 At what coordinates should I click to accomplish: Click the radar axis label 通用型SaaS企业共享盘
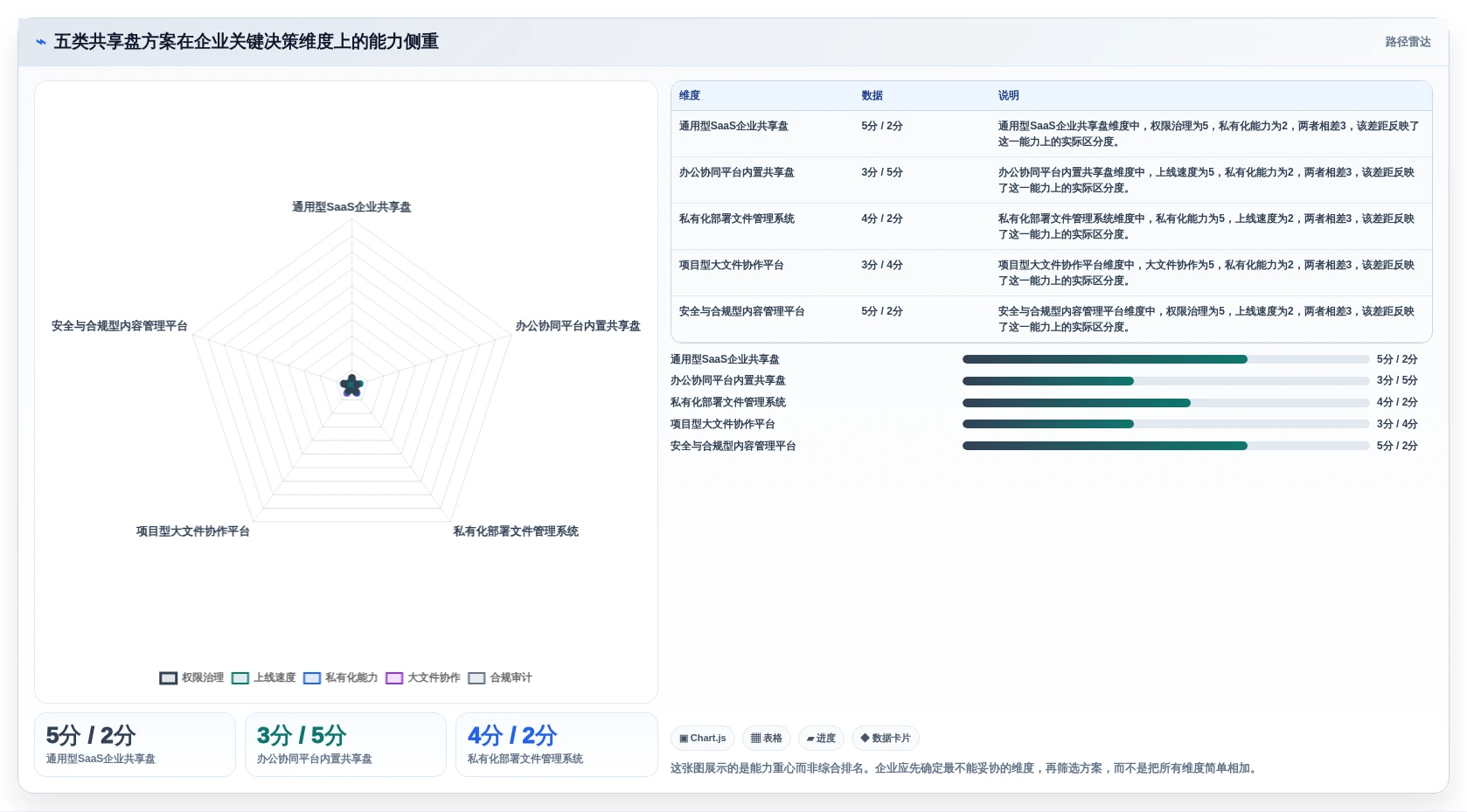coord(351,207)
